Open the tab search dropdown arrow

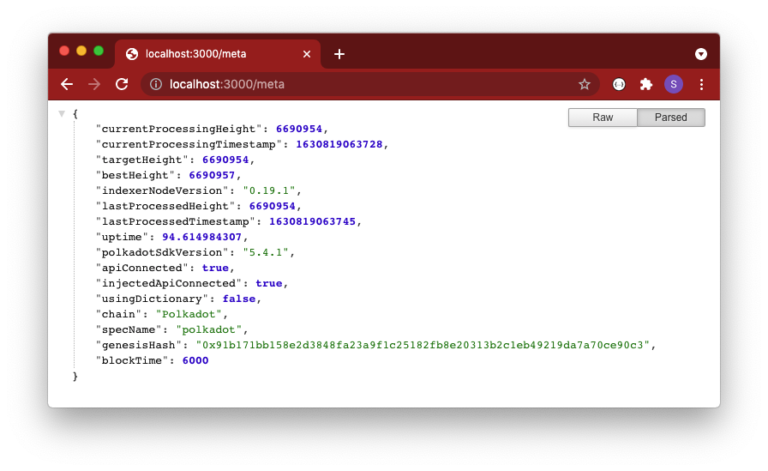tap(701, 54)
